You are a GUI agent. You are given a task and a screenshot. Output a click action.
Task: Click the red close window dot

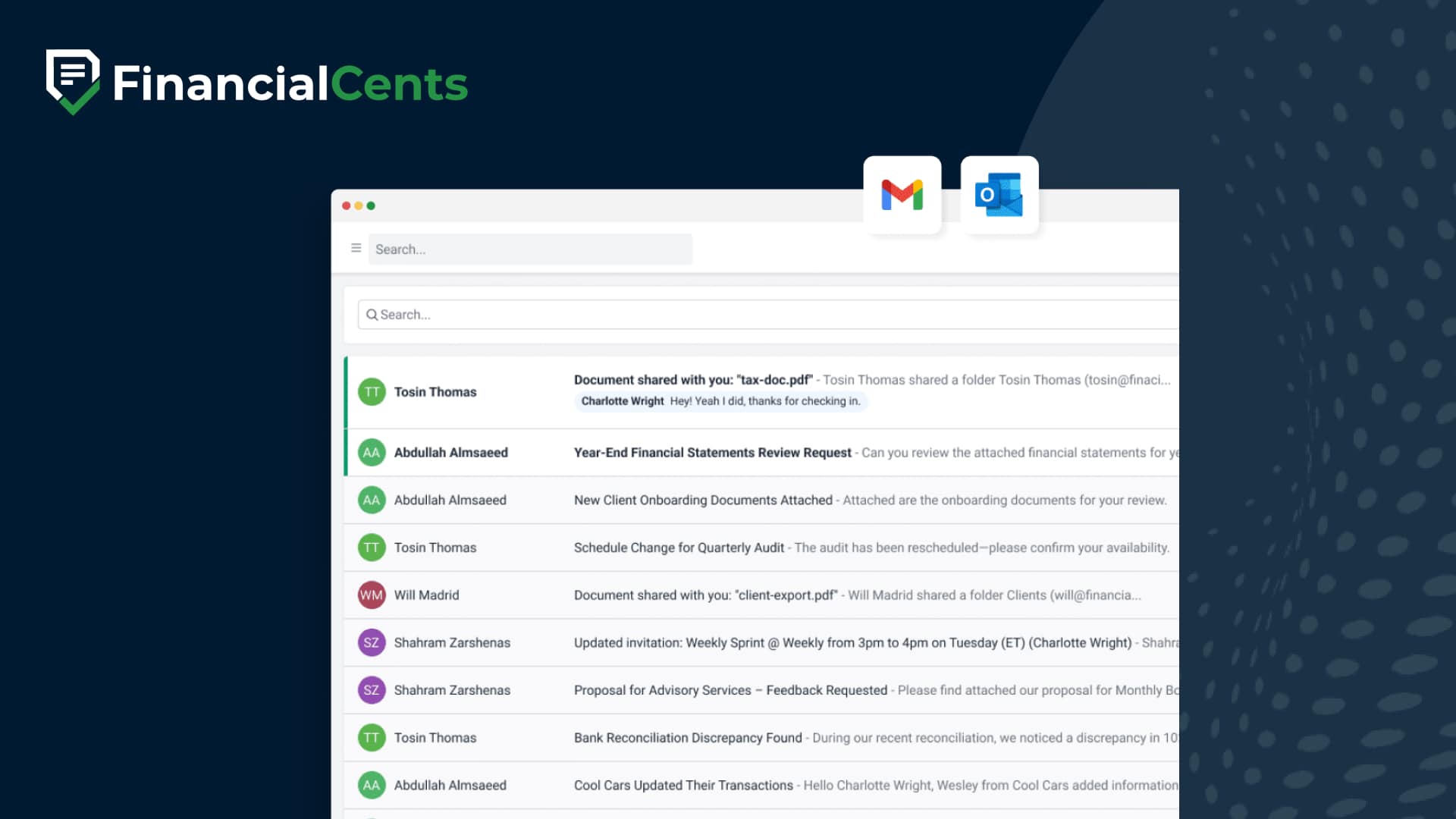(x=347, y=206)
